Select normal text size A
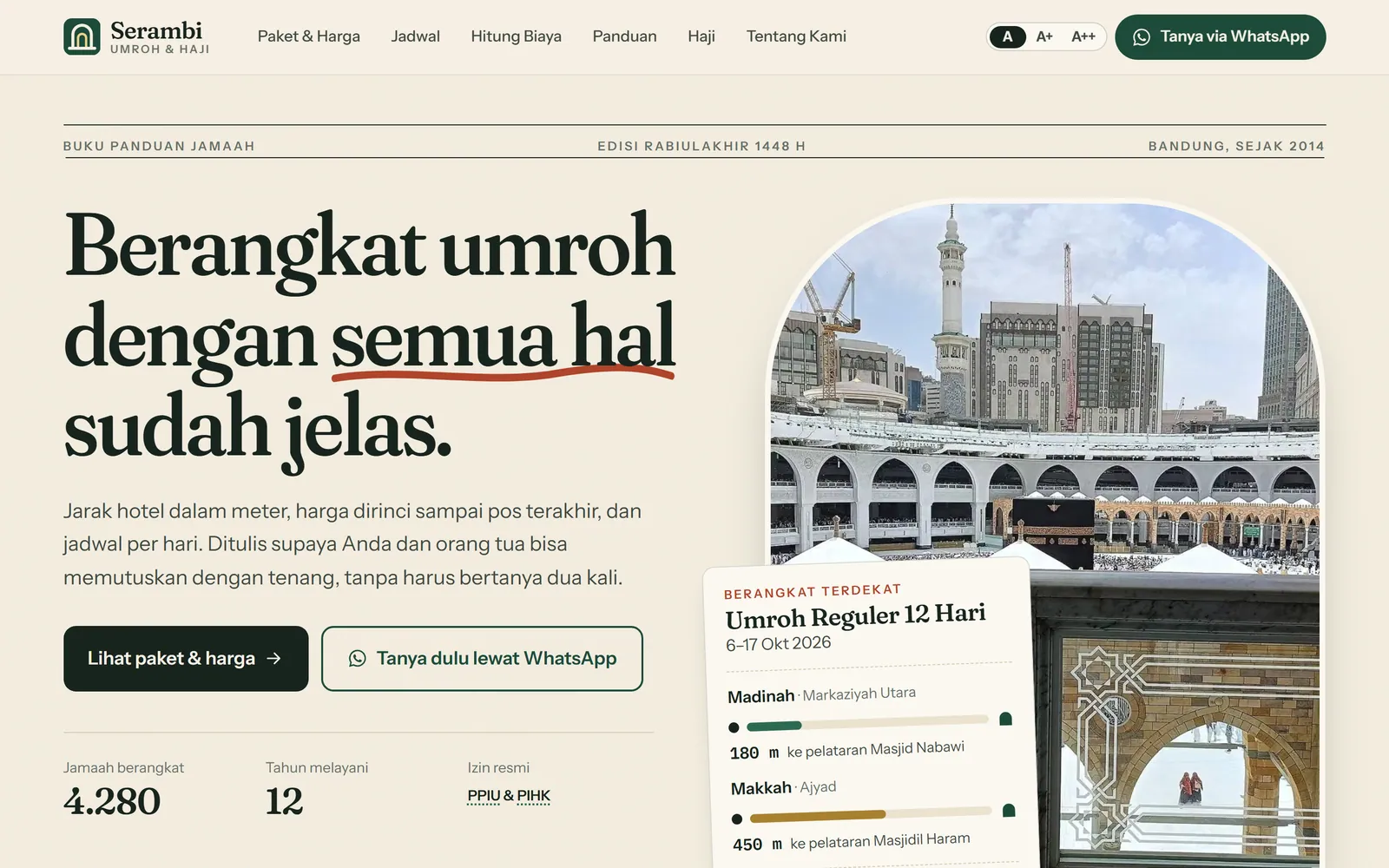The height and width of the screenshot is (868, 1389). (x=1007, y=36)
